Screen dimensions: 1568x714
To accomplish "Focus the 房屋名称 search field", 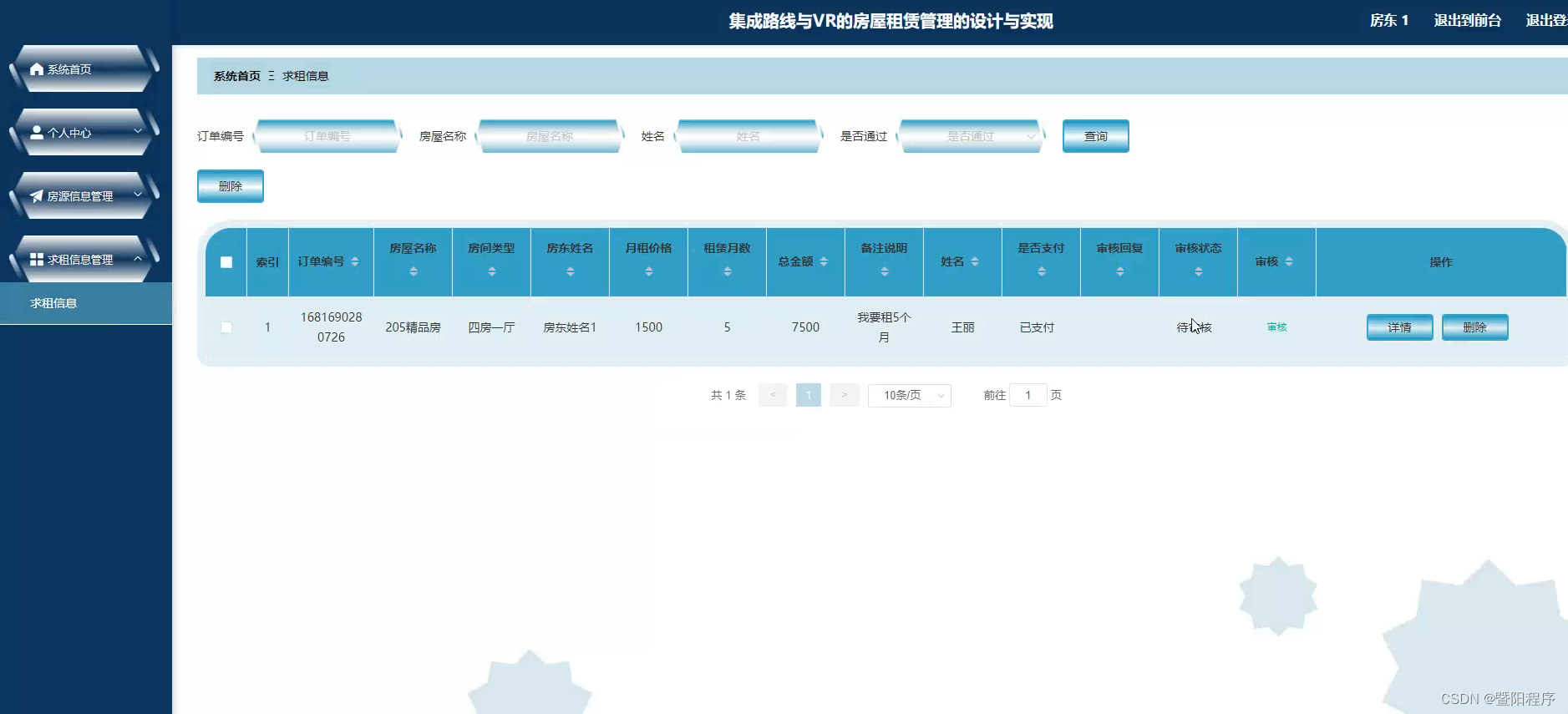I will point(550,136).
